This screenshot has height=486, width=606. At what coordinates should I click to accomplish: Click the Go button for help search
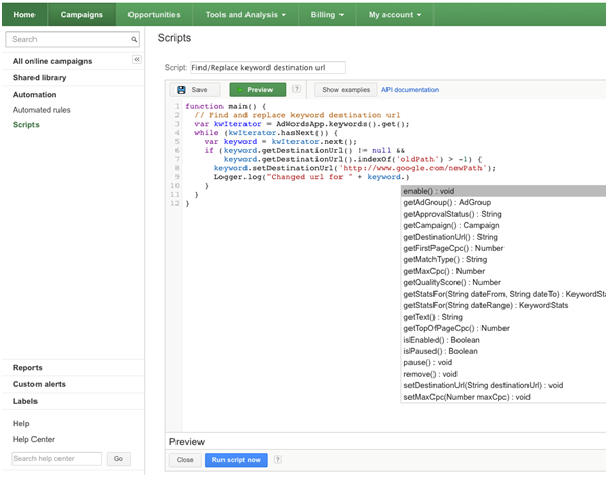point(118,459)
